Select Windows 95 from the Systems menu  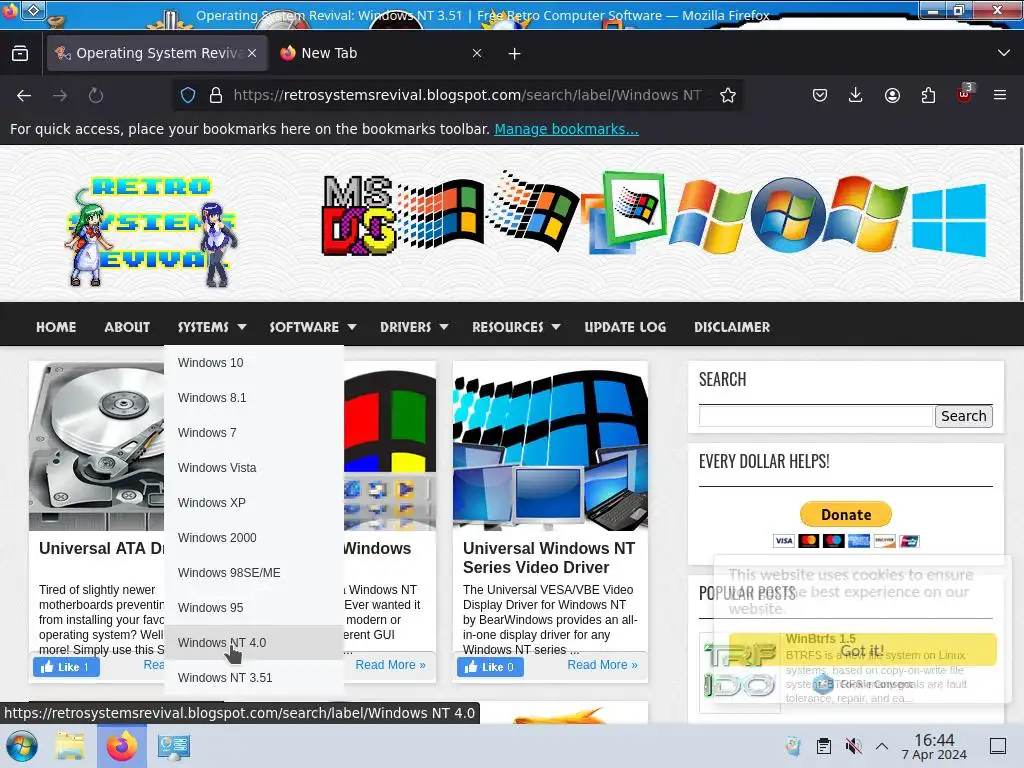[x=254, y=607]
